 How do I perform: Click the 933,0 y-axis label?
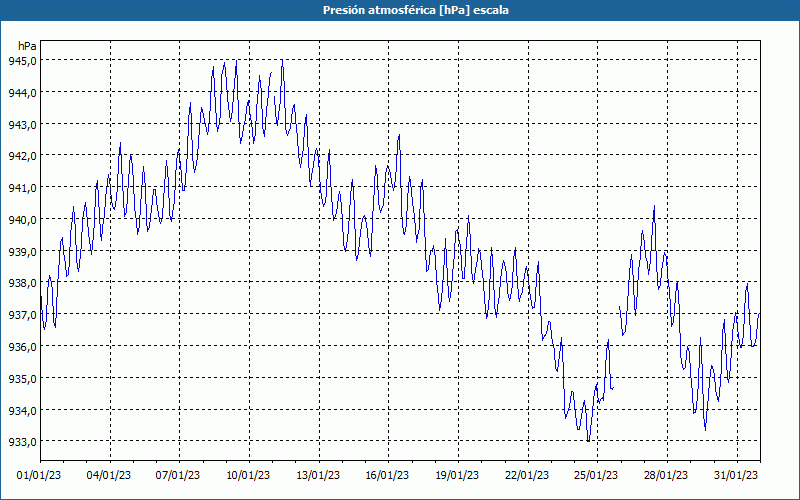tap(22, 442)
